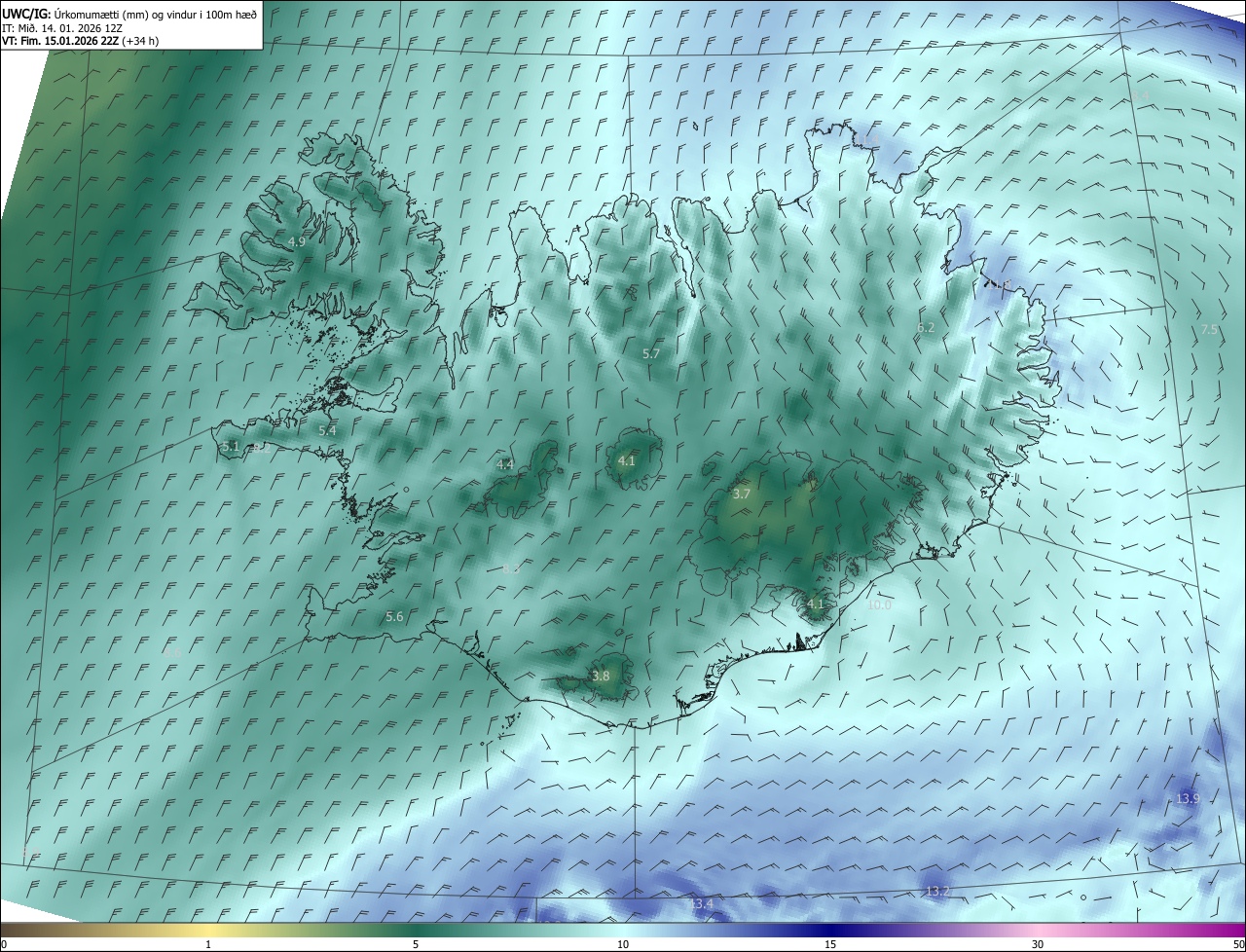
Task: Click the 10.0 precipitation value label
Action: pyautogui.click(x=879, y=605)
